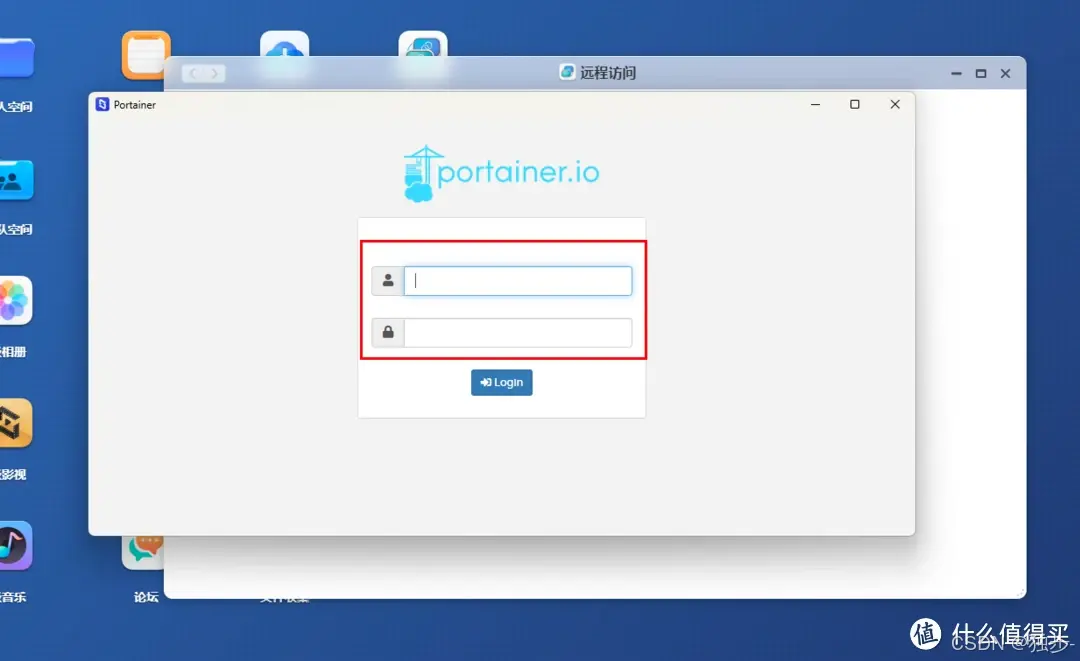Close the Portainer window
1080x661 pixels.
point(895,105)
